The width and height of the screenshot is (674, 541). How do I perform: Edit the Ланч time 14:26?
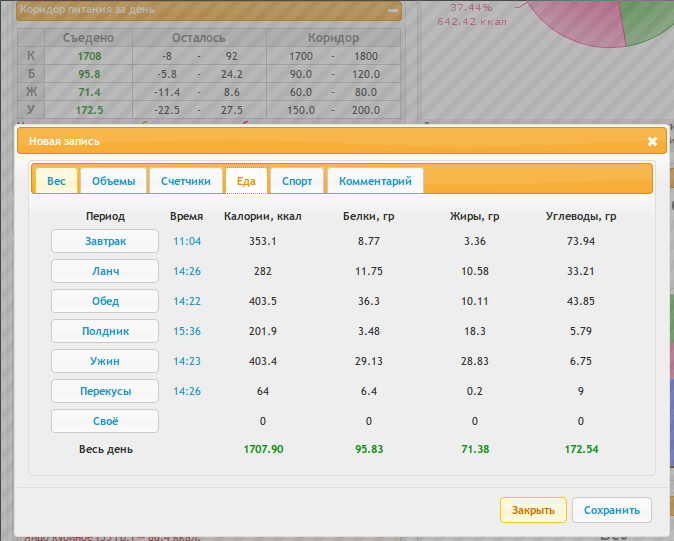click(x=187, y=271)
